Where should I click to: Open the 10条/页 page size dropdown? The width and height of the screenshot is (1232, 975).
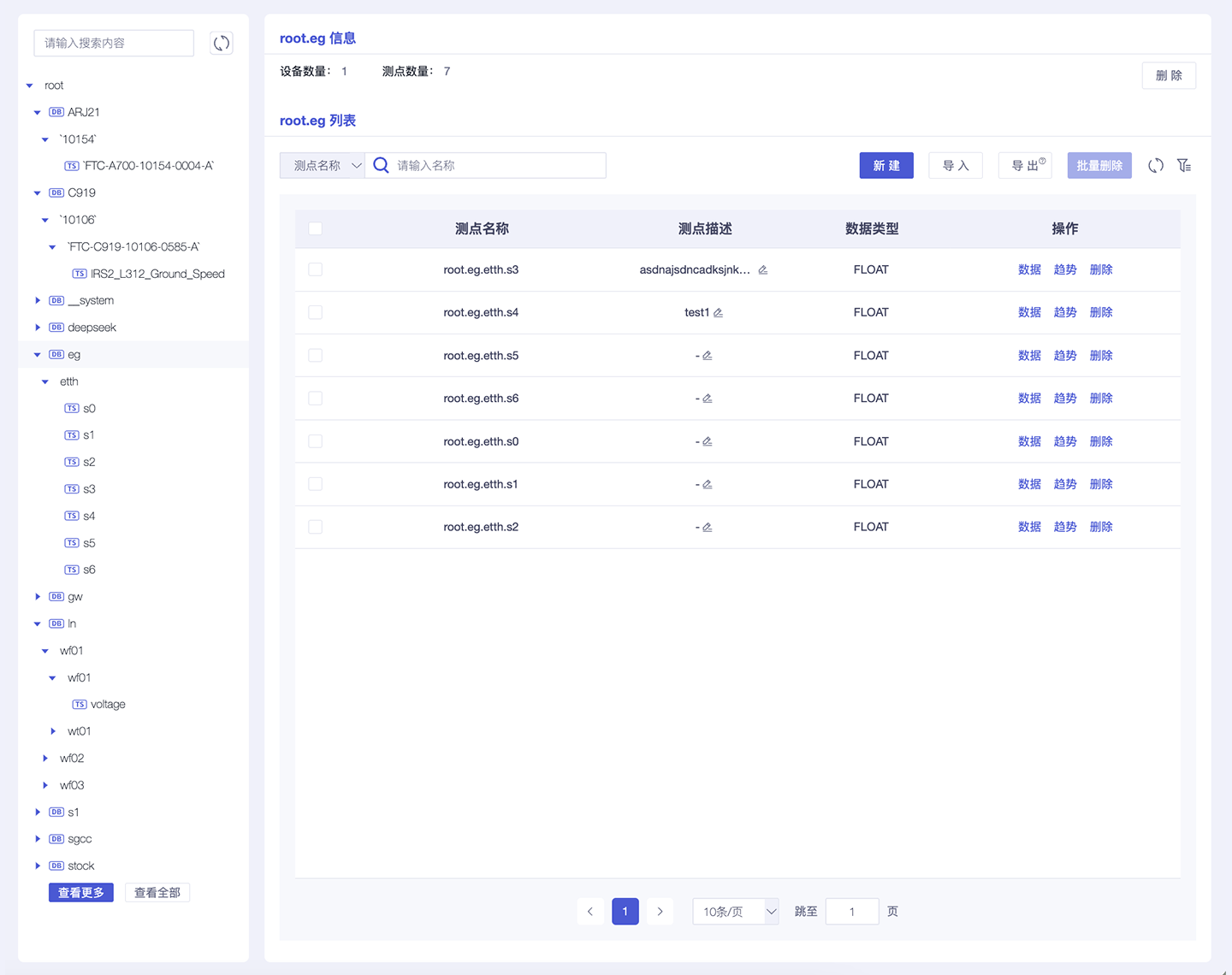pos(735,912)
